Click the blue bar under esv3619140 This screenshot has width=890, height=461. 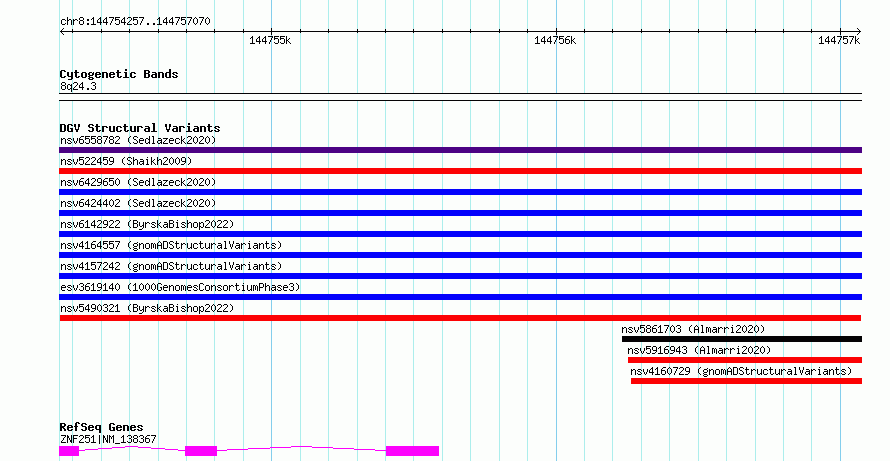[x=460, y=297]
